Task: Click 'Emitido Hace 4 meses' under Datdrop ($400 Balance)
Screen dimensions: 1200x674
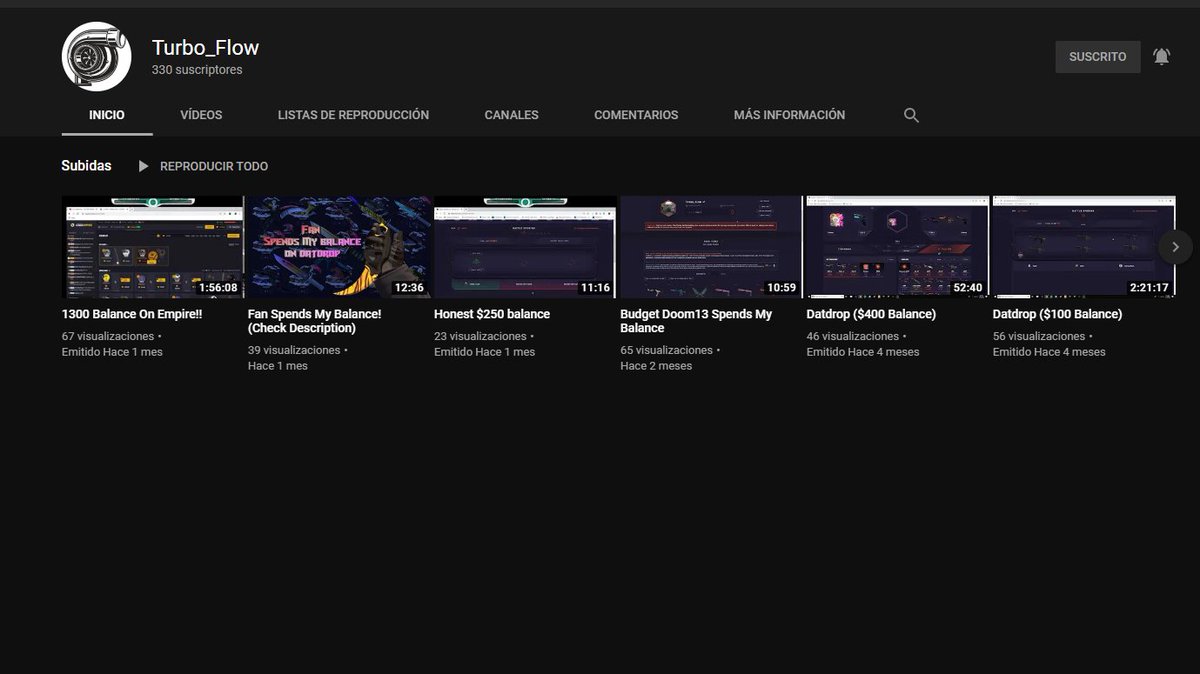Action: click(x=863, y=352)
